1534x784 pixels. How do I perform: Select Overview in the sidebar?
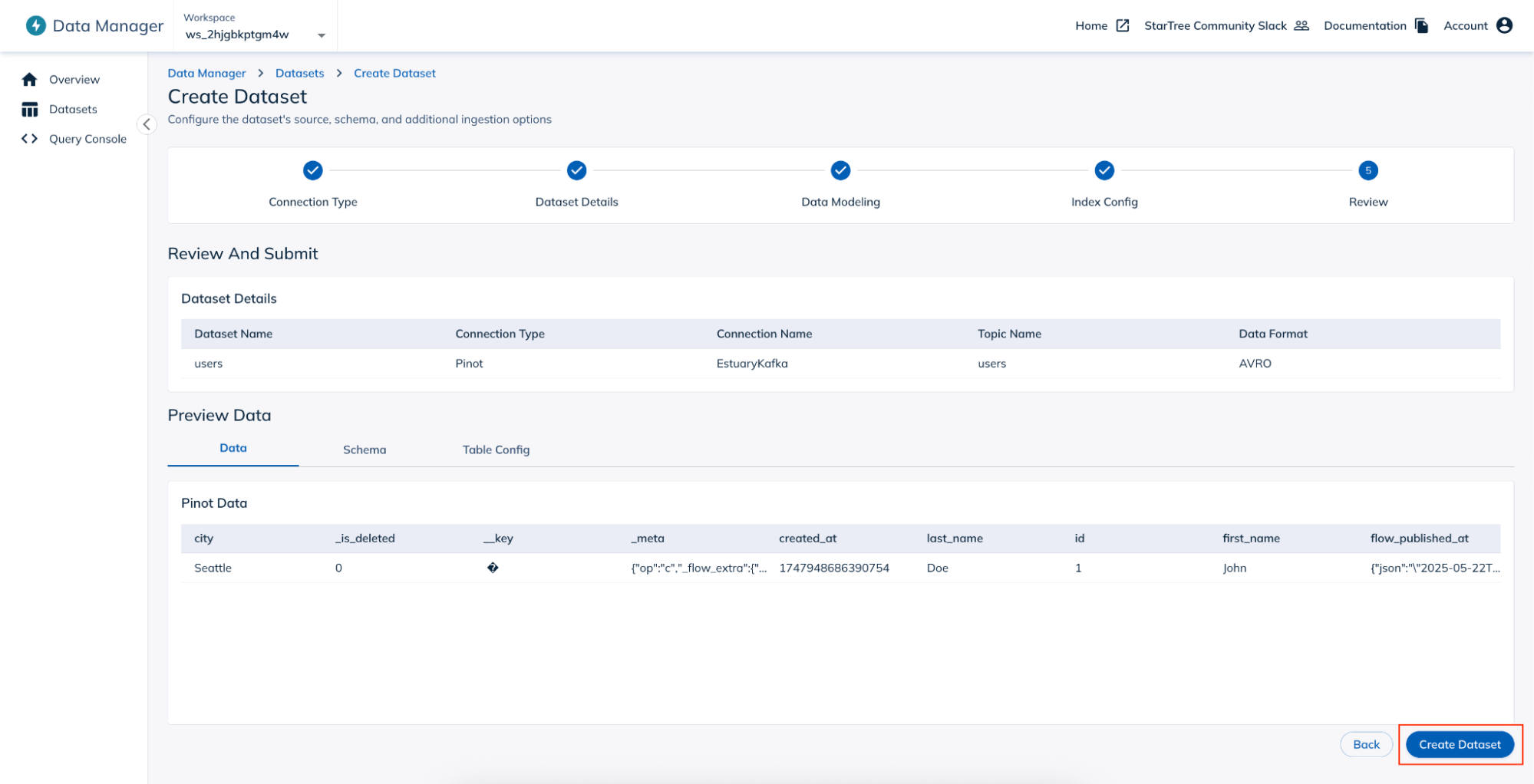tap(74, 79)
